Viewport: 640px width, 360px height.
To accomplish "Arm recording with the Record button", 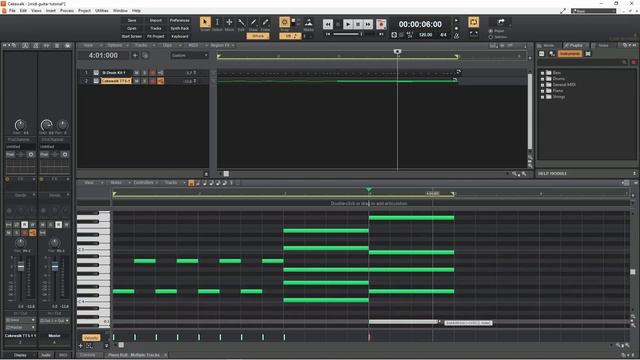I will coord(381,24).
